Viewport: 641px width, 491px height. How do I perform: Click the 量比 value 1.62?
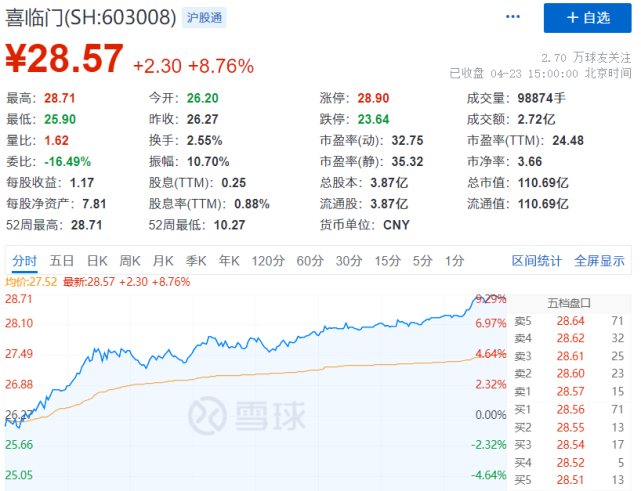point(56,141)
